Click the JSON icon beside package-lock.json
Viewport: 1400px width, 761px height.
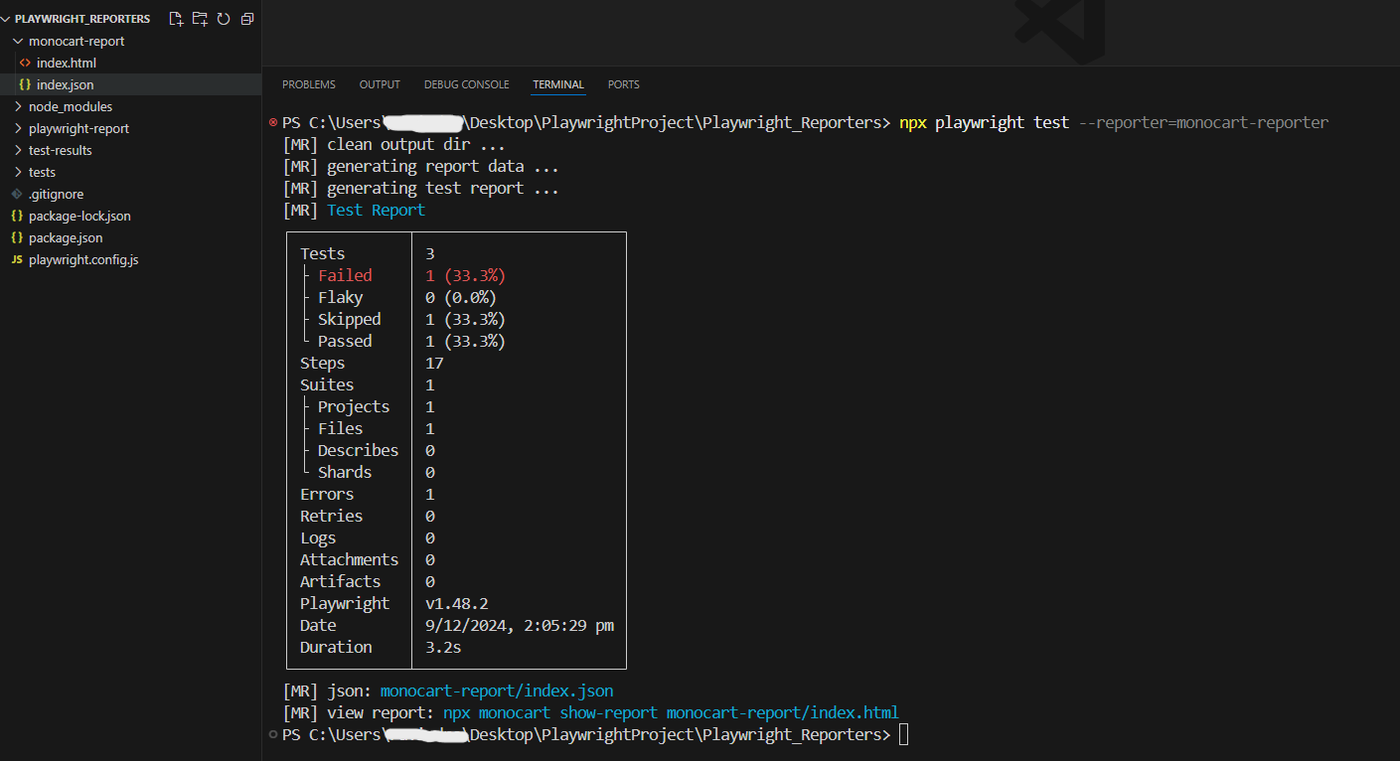[x=17, y=216]
